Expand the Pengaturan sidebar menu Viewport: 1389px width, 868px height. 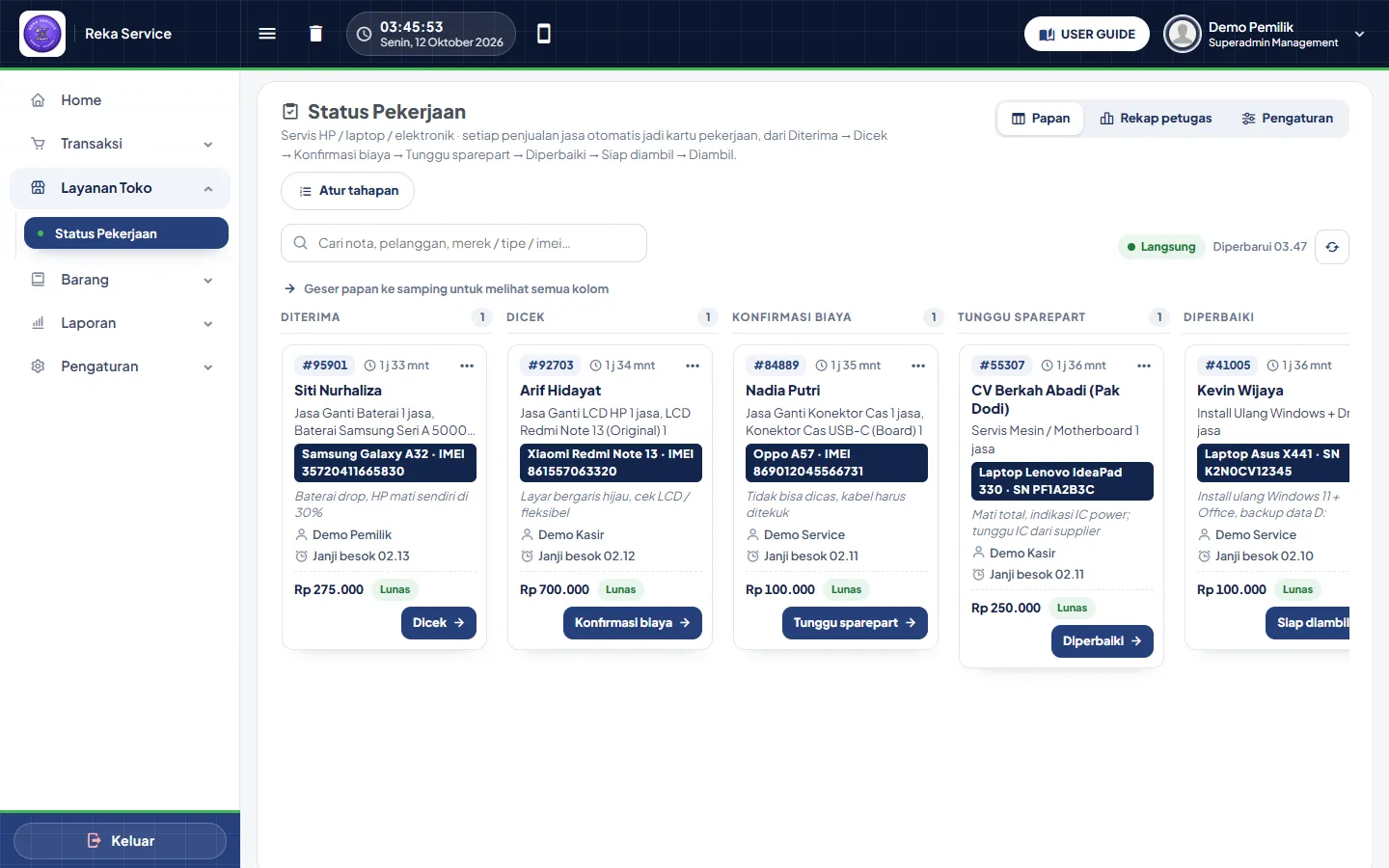pos(120,366)
